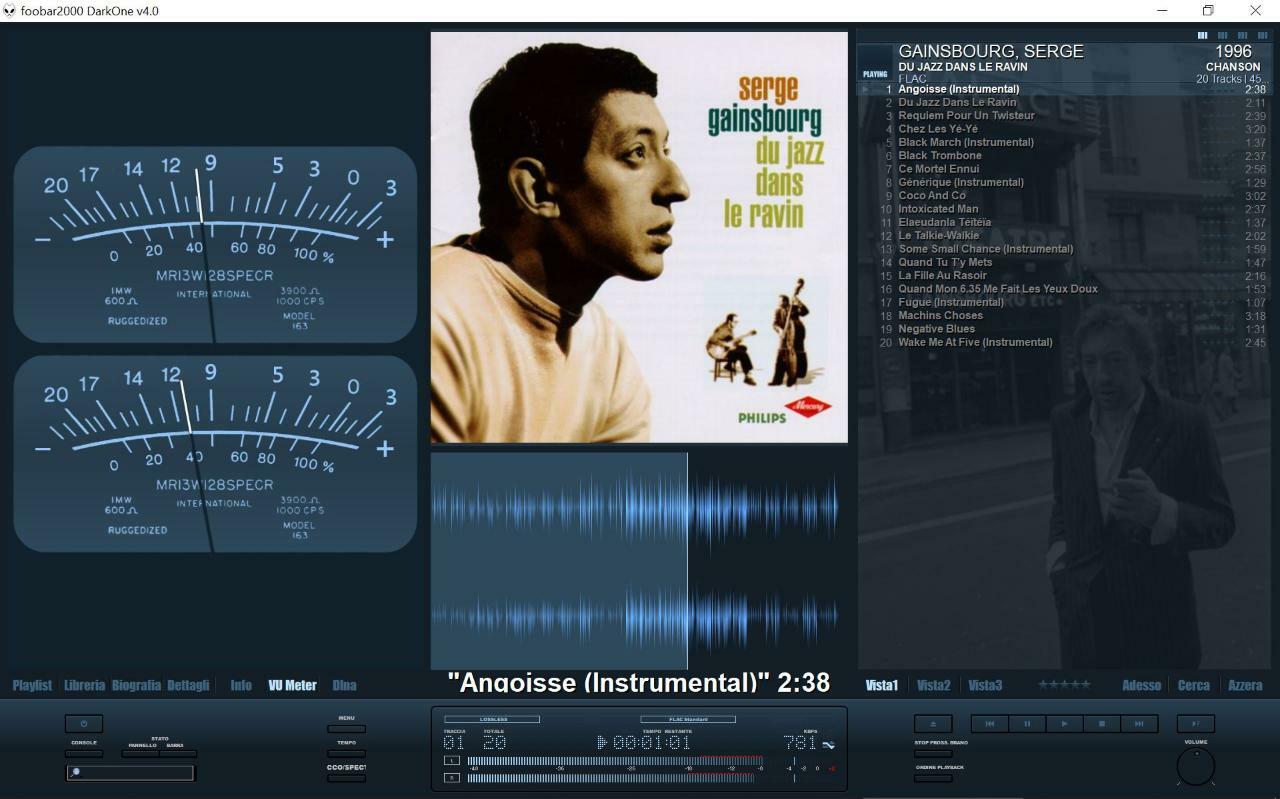Stop playback with the stop button
Image resolution: width=1280 pixels, height=799 pixels.
point(1102,723)
